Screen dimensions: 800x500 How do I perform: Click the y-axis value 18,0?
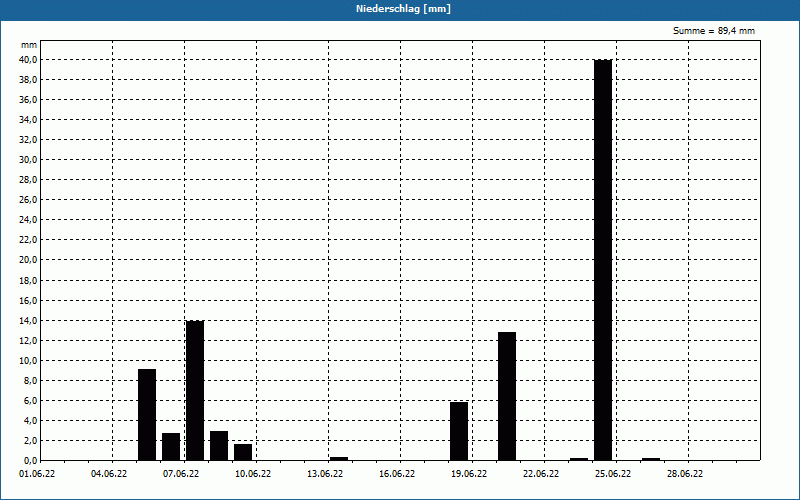click(29, 281)
